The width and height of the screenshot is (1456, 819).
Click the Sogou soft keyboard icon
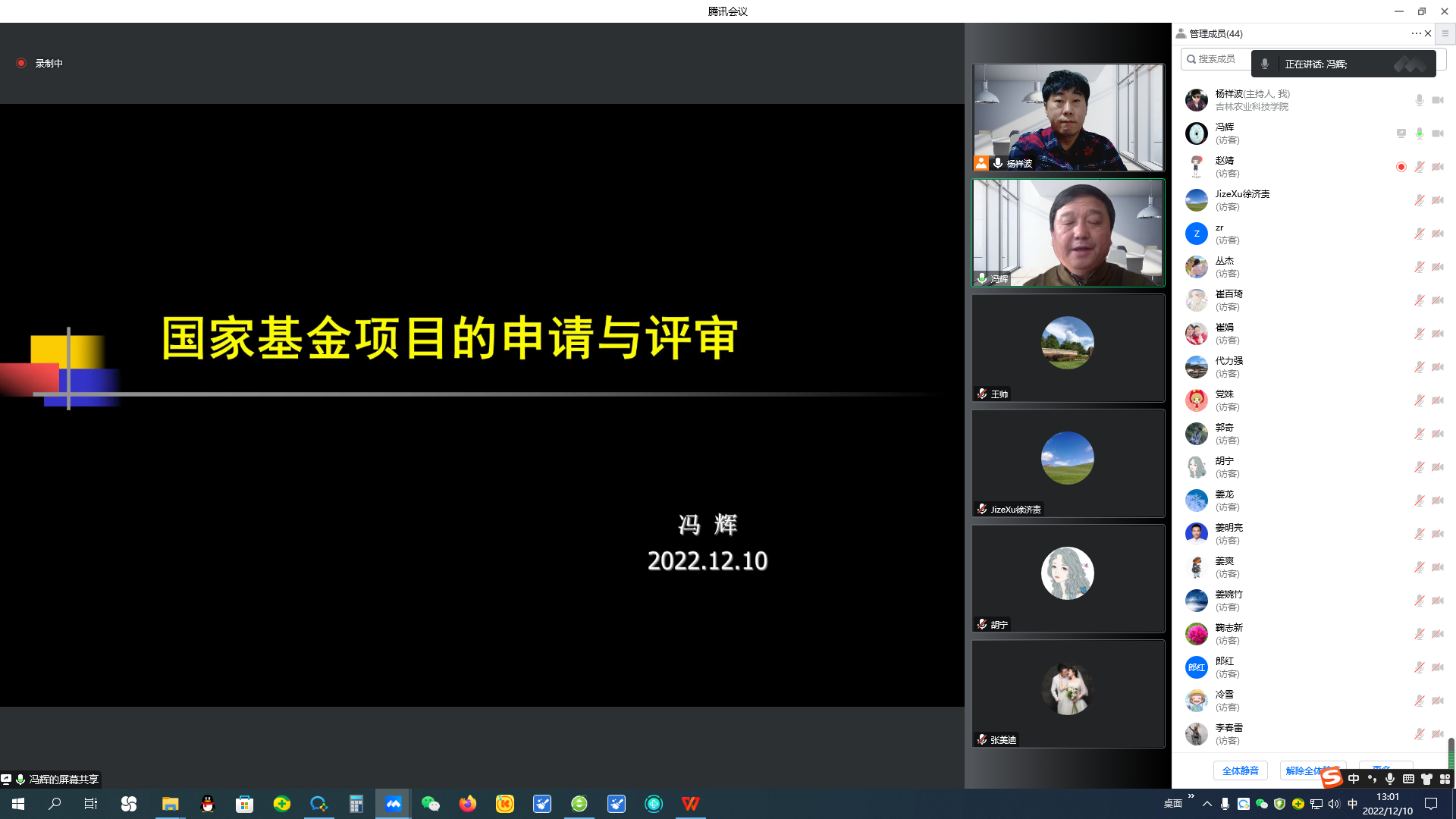pyautogui.click(x=1408, y=779)
